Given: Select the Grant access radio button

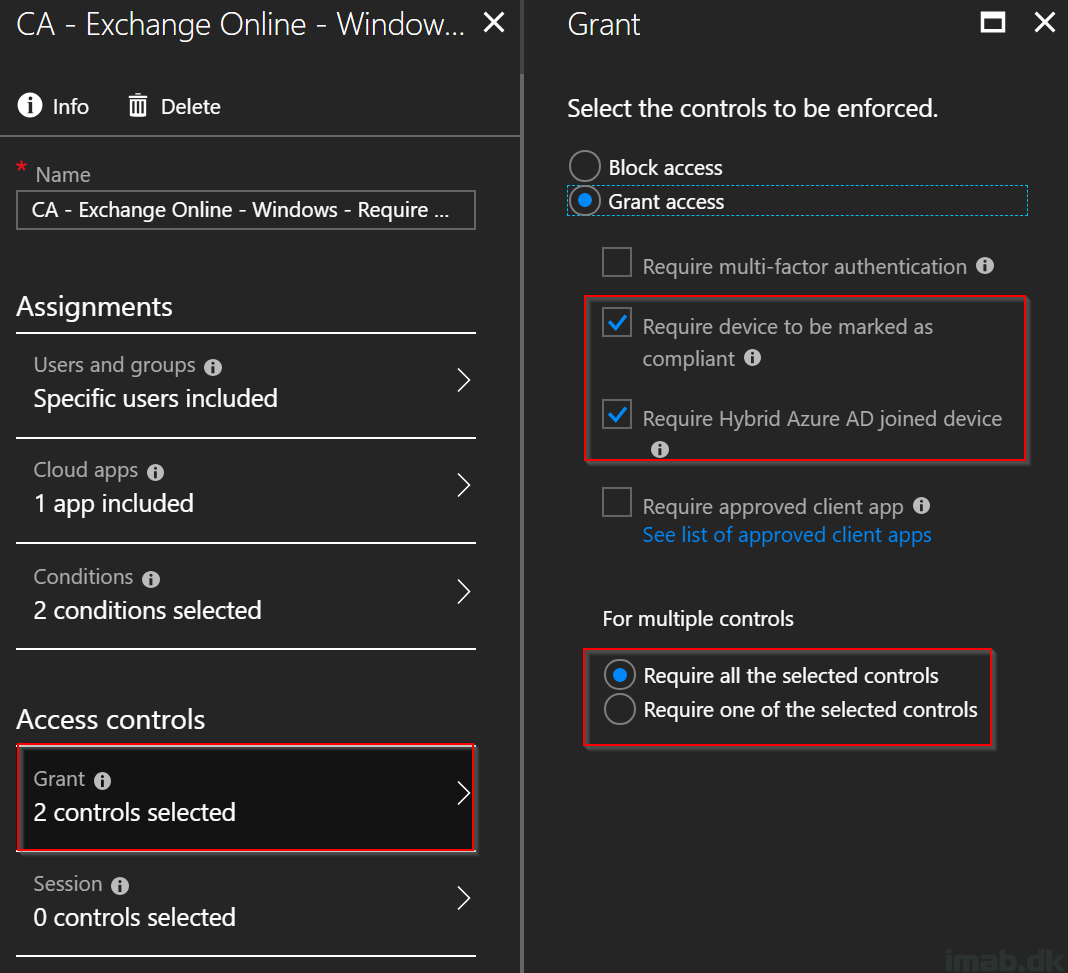Looking at the screenshot, I should tap(584, 201).
